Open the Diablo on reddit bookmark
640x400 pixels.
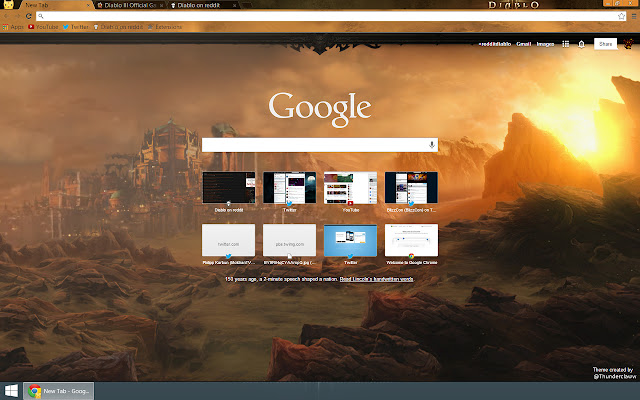(118, 27)
